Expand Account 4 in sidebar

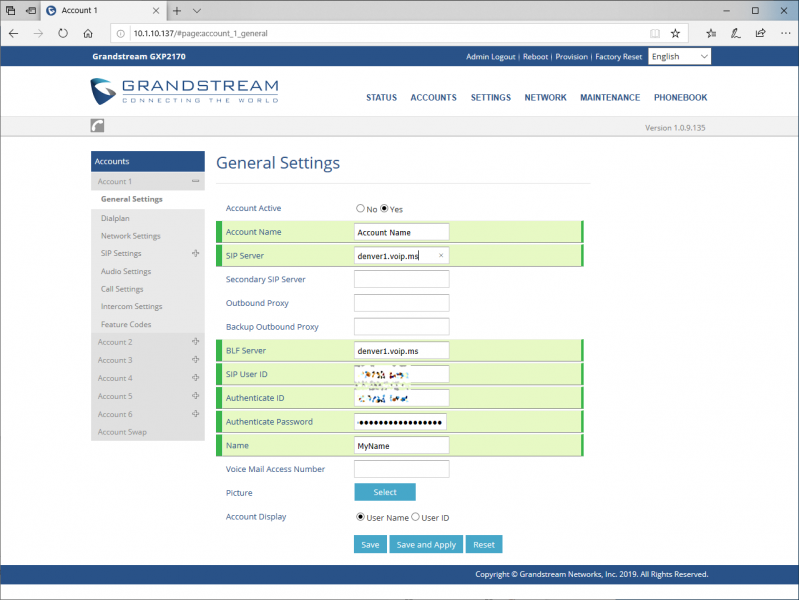point(195,378)
